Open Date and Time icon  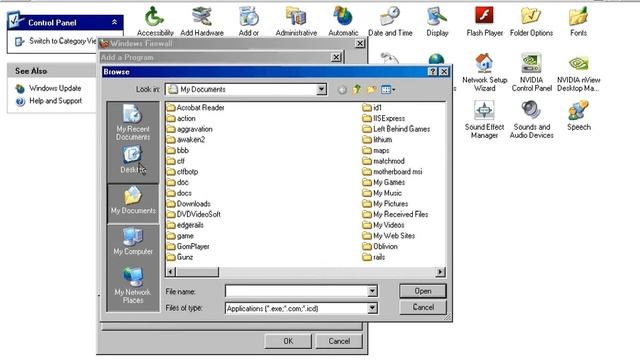coord(390,21)
